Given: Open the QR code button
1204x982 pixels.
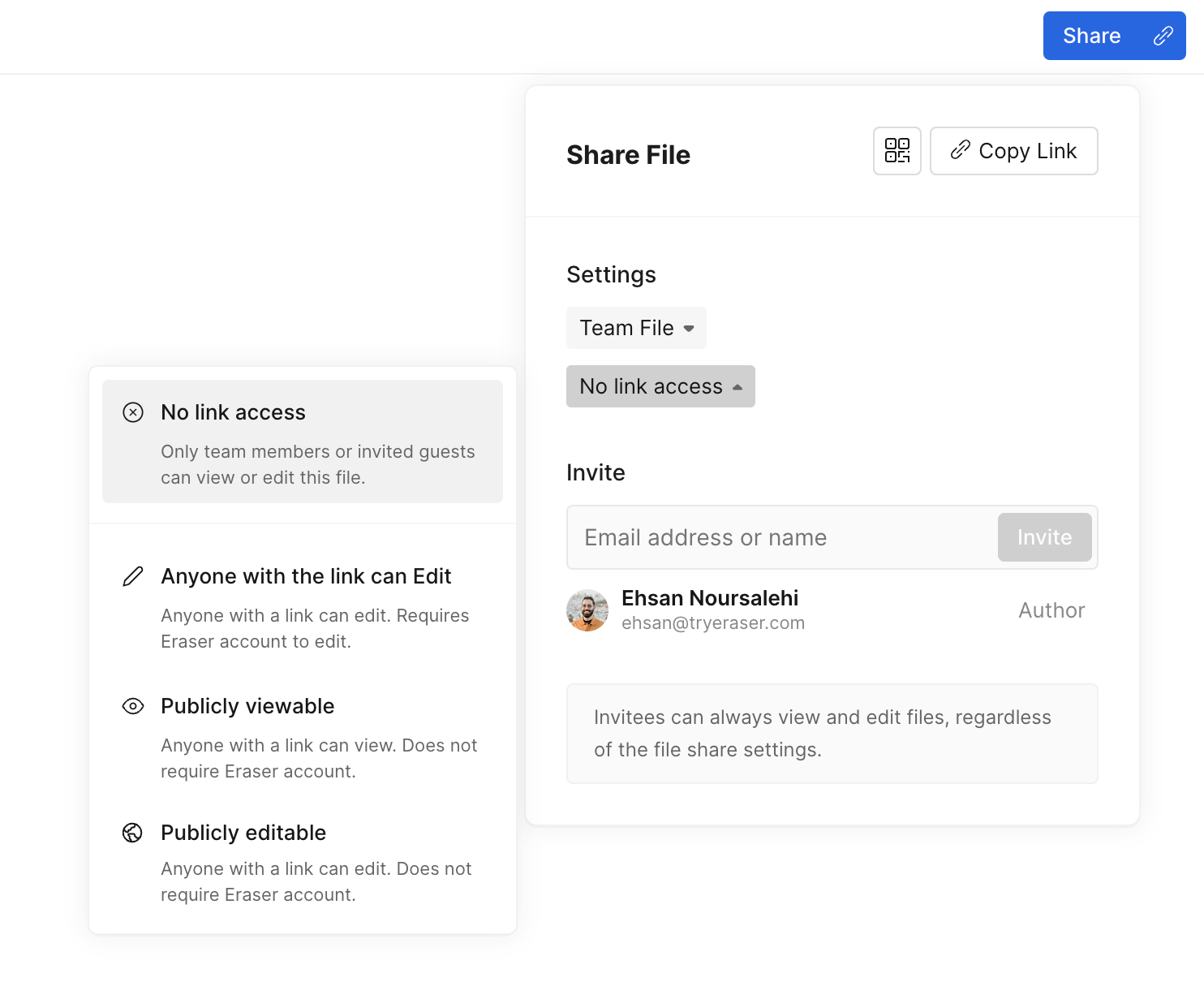Looking at the screenshot, I should 897,151.
